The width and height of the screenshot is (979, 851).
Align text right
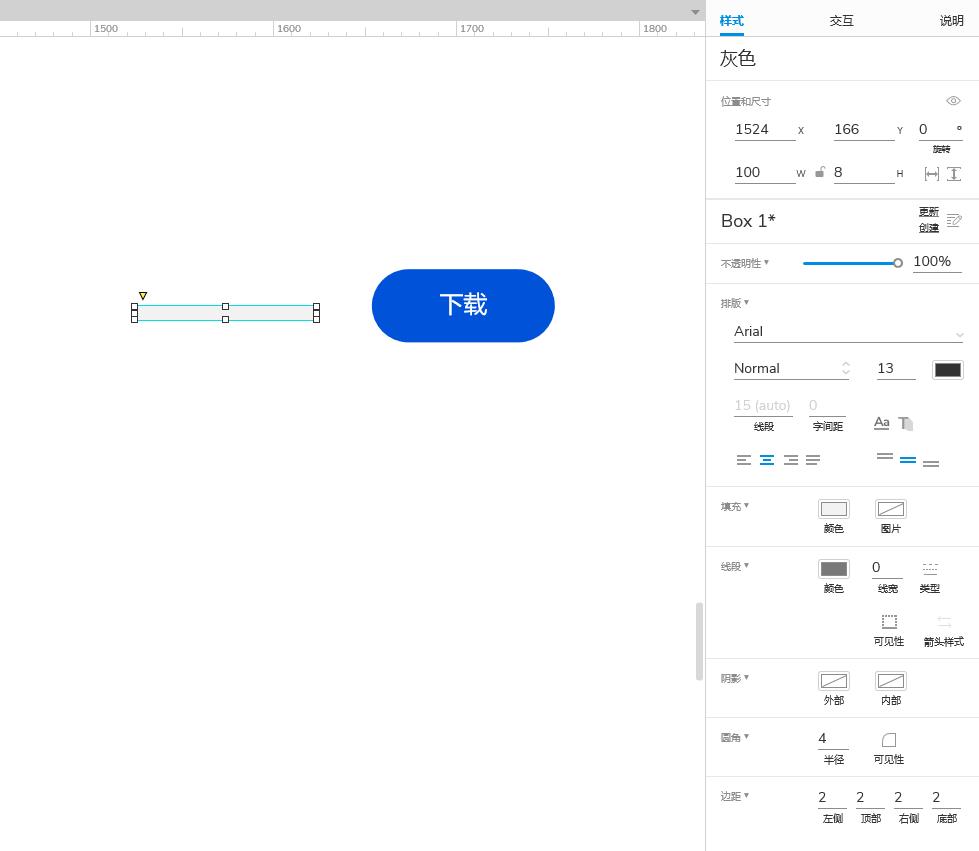pyautogui.click(x=790, y=460)
